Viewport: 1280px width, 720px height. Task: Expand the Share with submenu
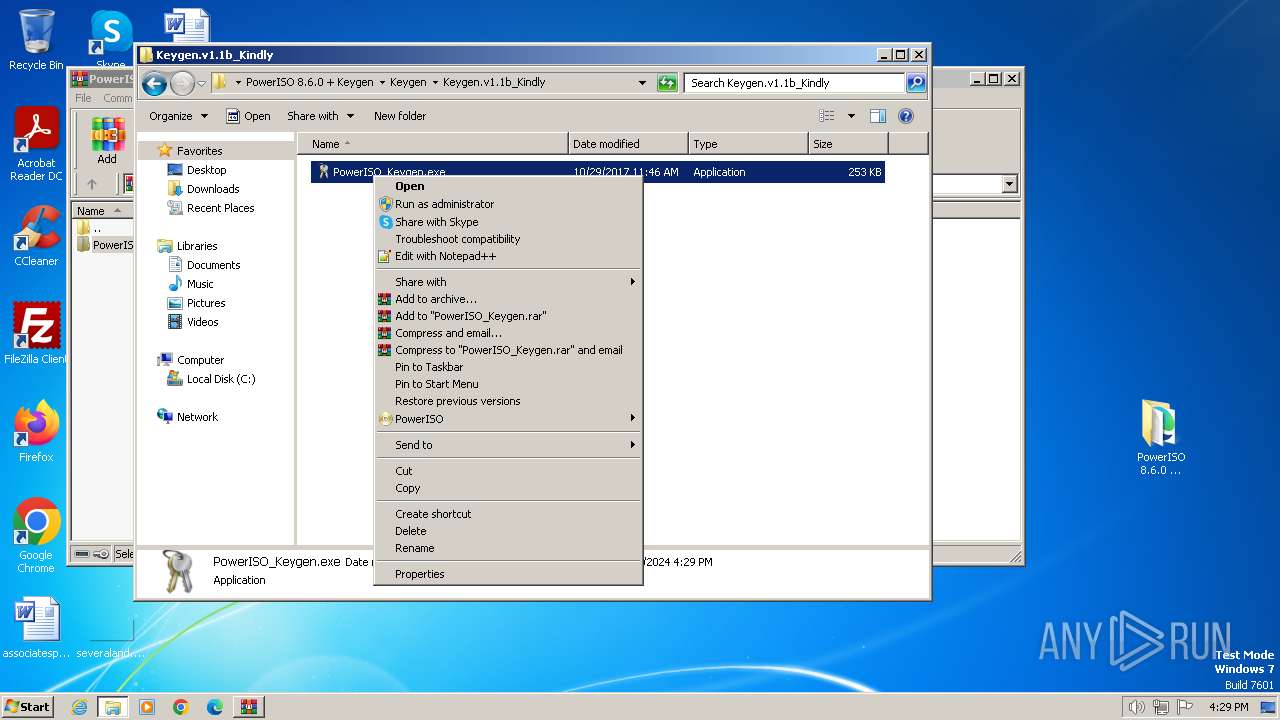[508, 282]
